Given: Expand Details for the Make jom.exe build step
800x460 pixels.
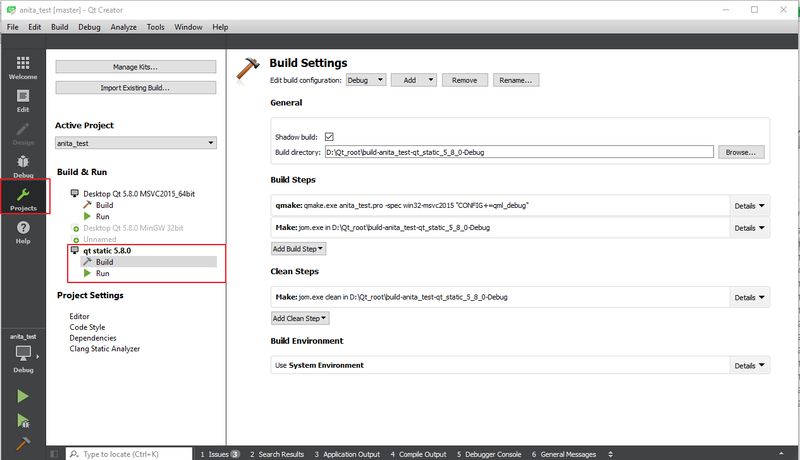Looking at the screenshot, I should click(x=749, y=228).
